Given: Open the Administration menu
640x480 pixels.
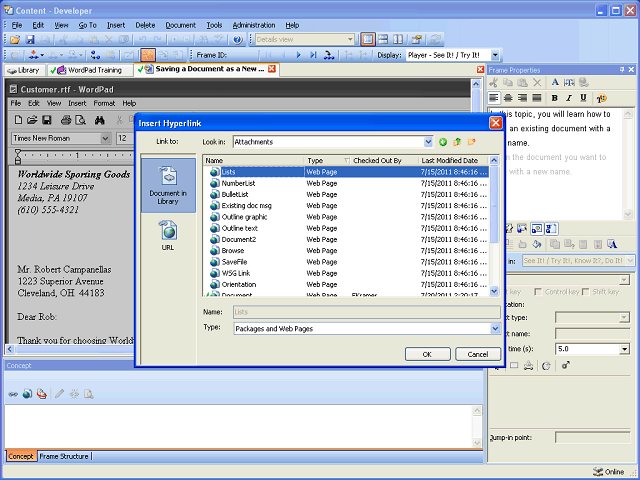Looking at the screenshot, I should (x=254, y=25).
